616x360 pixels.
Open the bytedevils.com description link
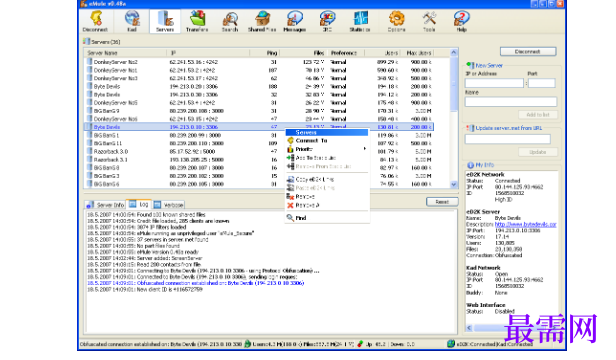click(x=526, y=224)
